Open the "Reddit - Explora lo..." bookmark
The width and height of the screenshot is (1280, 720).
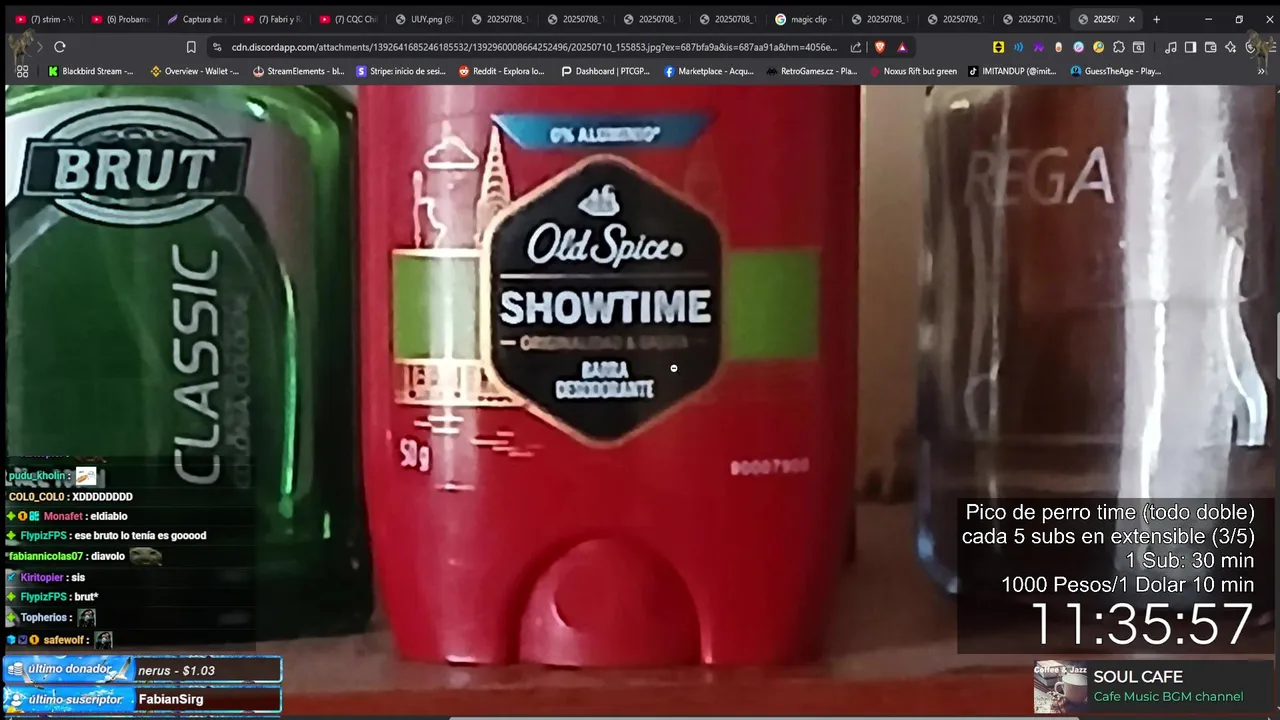[502, 71]
